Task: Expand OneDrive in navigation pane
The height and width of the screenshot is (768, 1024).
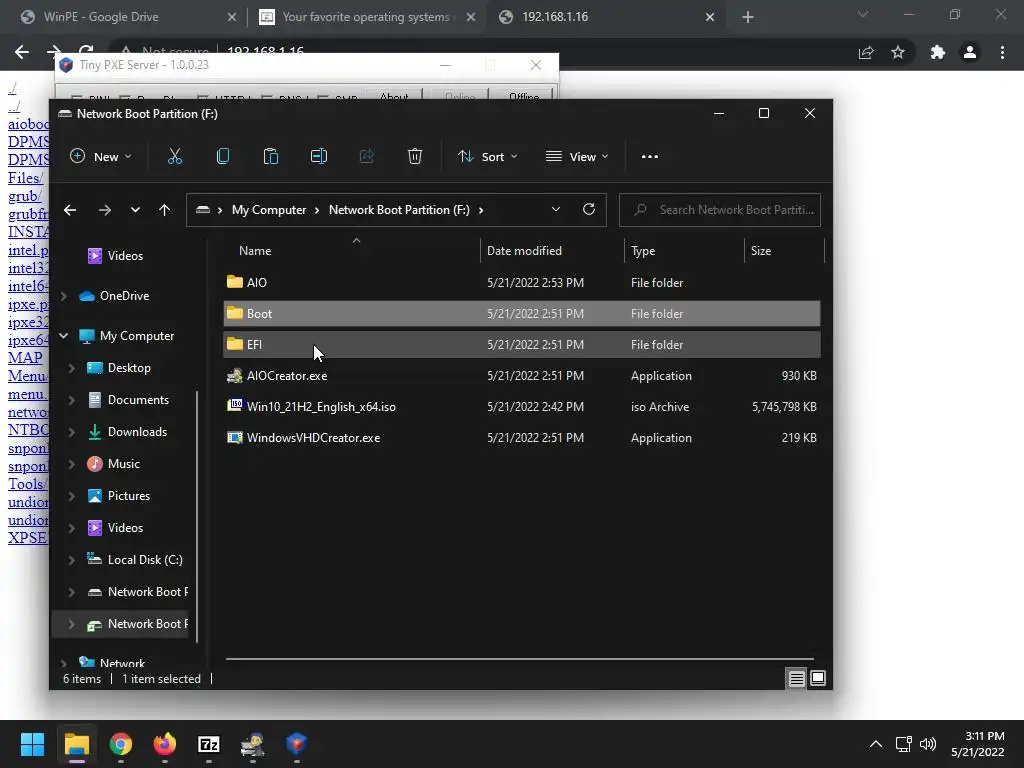Action: click(63, 296)
